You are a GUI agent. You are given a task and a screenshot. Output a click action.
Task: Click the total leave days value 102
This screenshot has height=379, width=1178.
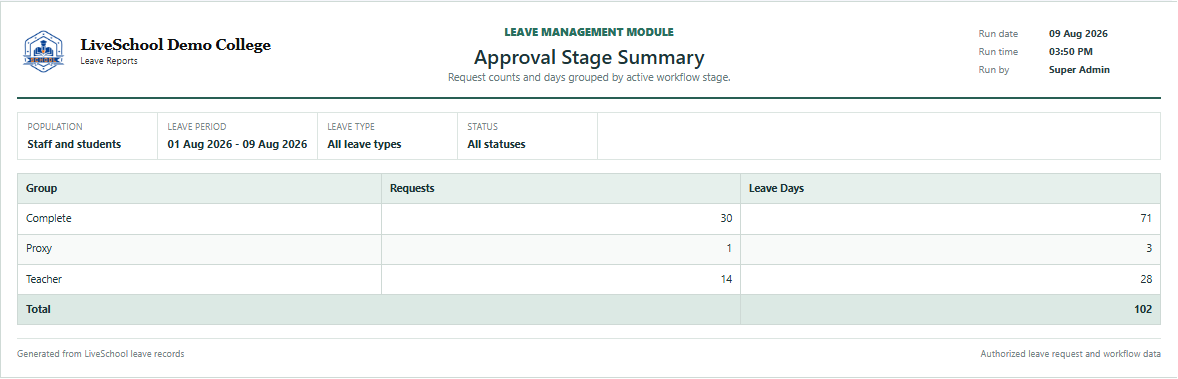[1143, 309]
